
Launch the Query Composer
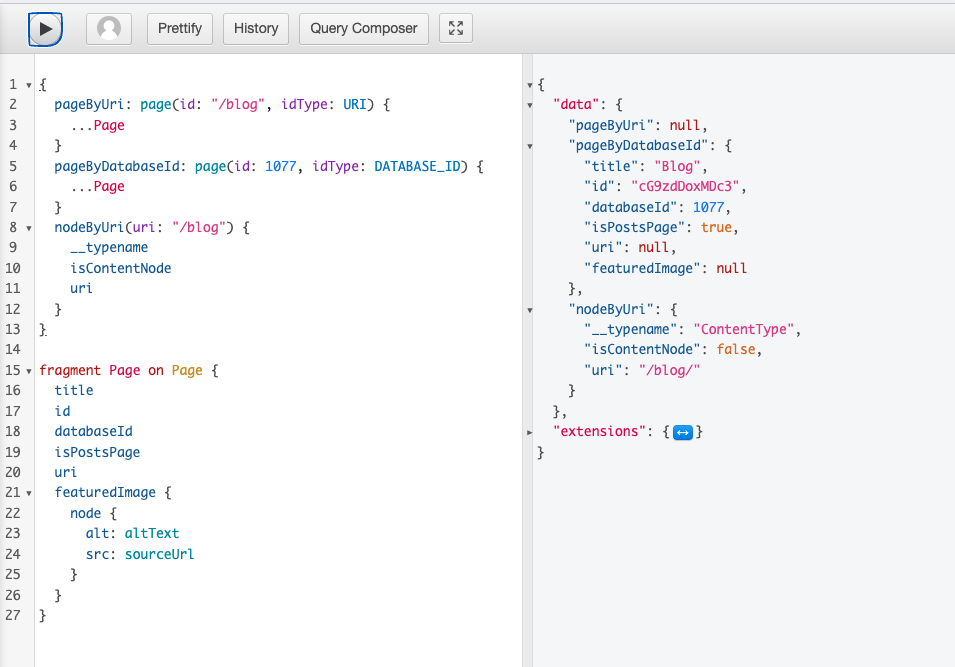point(363,28)
